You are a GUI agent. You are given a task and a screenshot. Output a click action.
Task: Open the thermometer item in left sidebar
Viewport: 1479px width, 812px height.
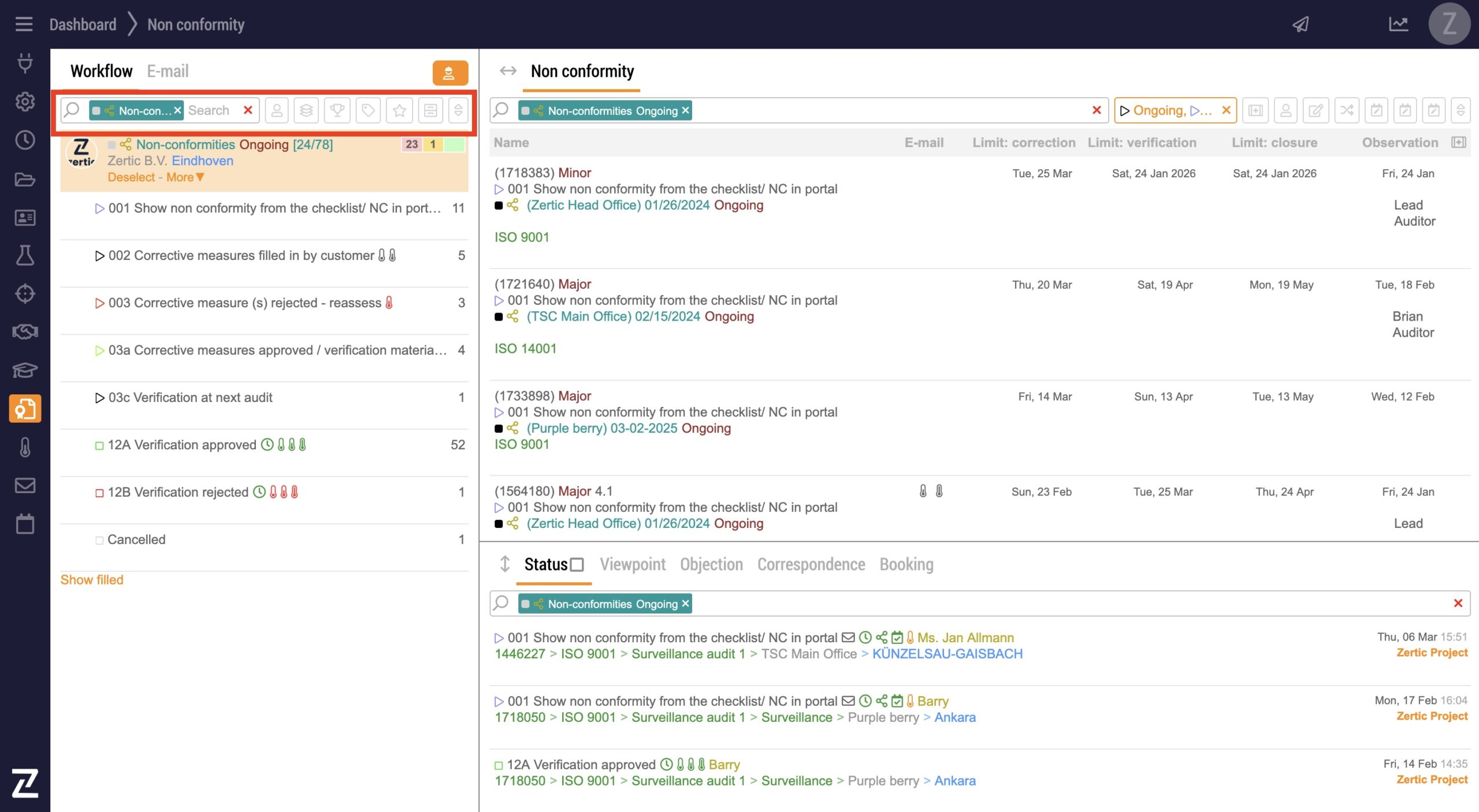pos(25,447)
